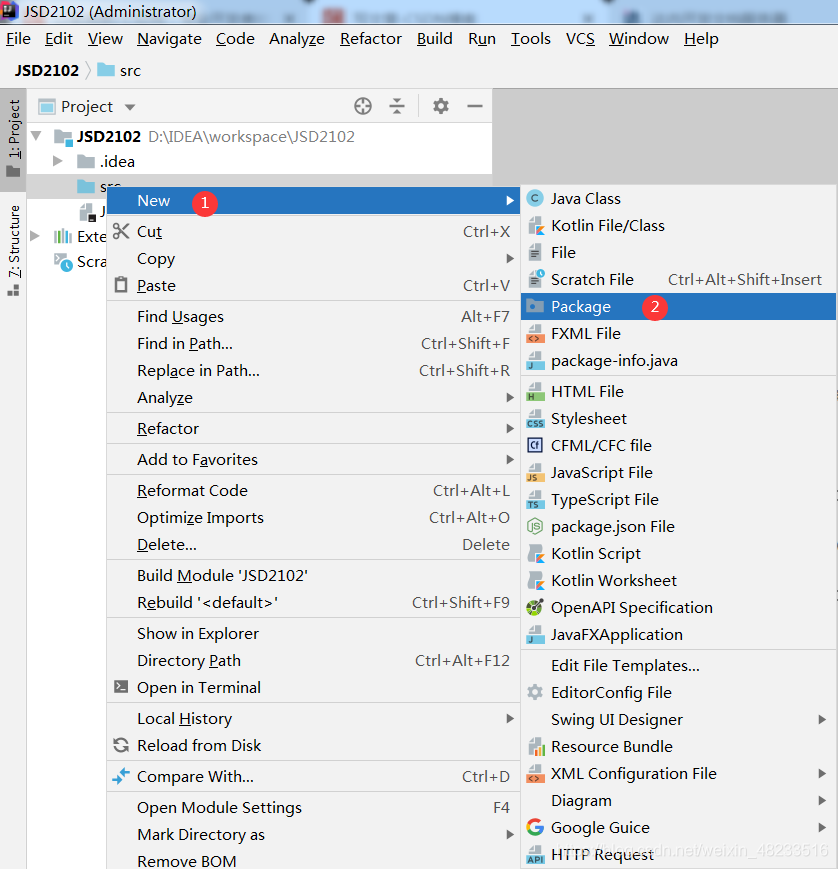
Task: Click the package.json File icon
Action: tap(535, 526)
